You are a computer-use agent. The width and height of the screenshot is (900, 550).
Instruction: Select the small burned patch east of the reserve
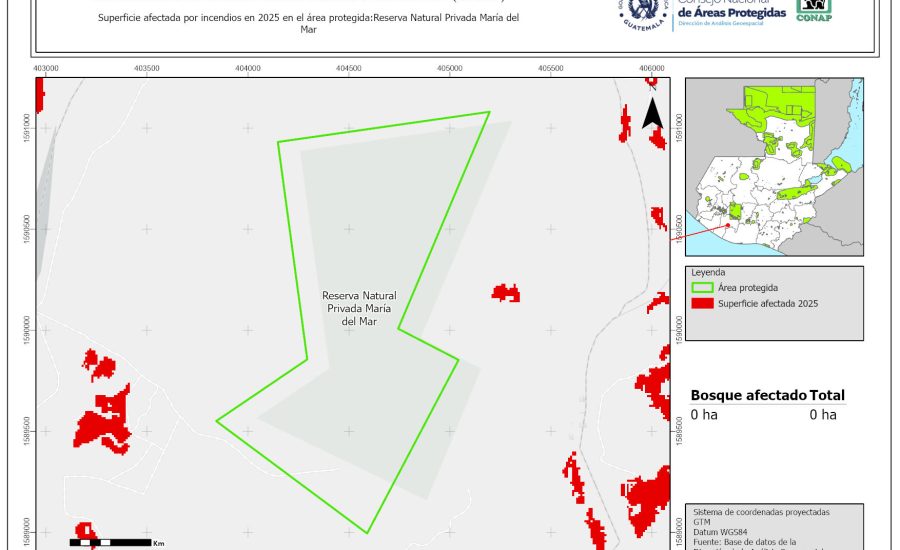[506, 292]
